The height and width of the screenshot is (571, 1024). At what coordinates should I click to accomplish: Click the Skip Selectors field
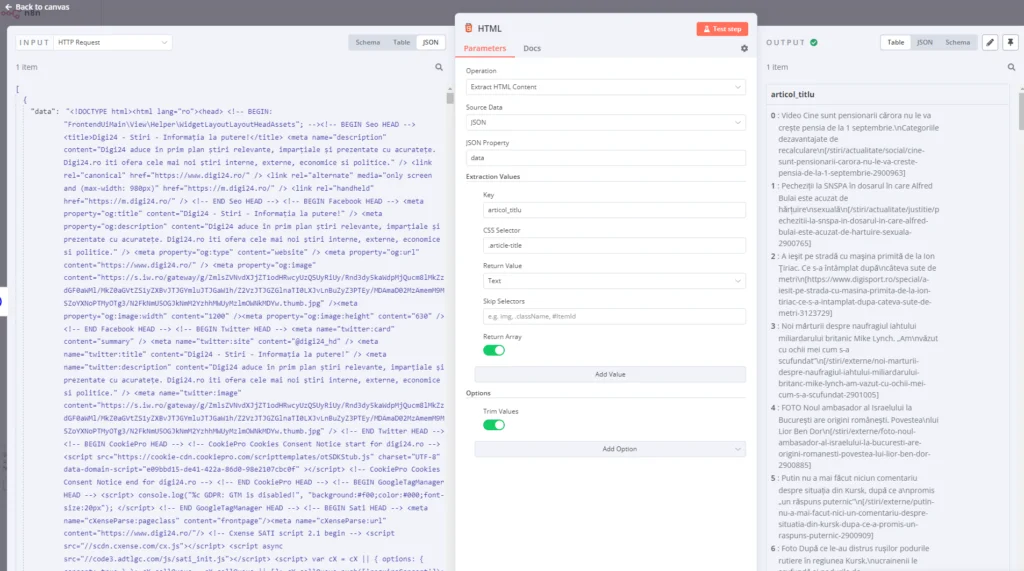614,316
